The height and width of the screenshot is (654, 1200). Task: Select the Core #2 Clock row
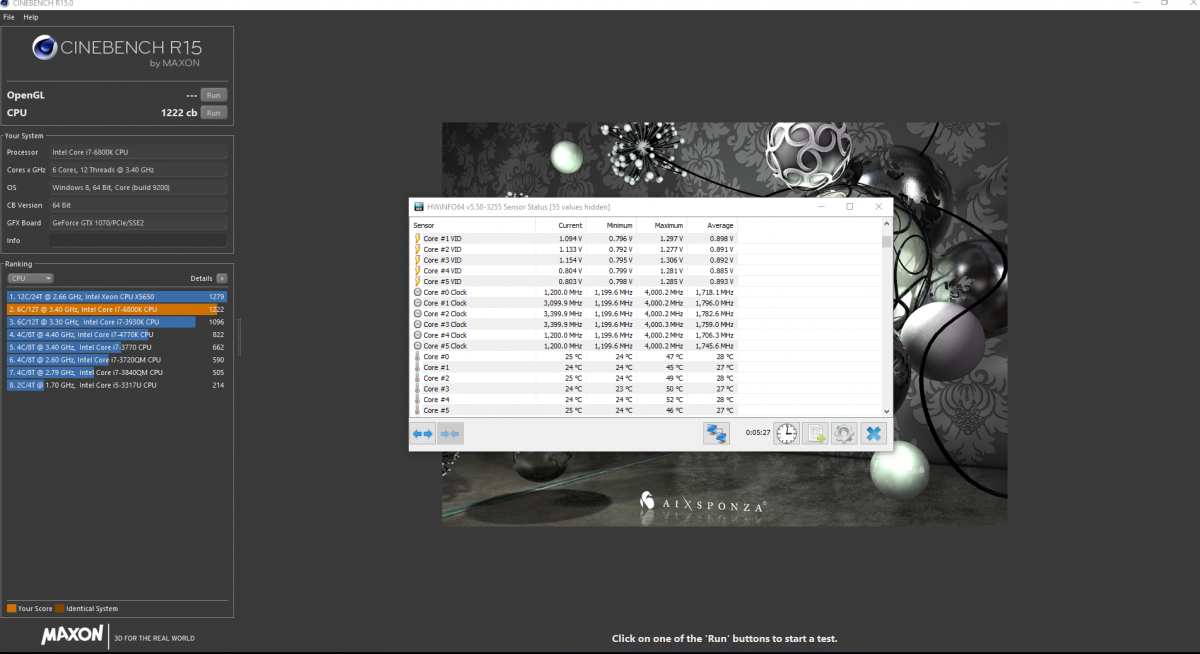click(575, 314)
